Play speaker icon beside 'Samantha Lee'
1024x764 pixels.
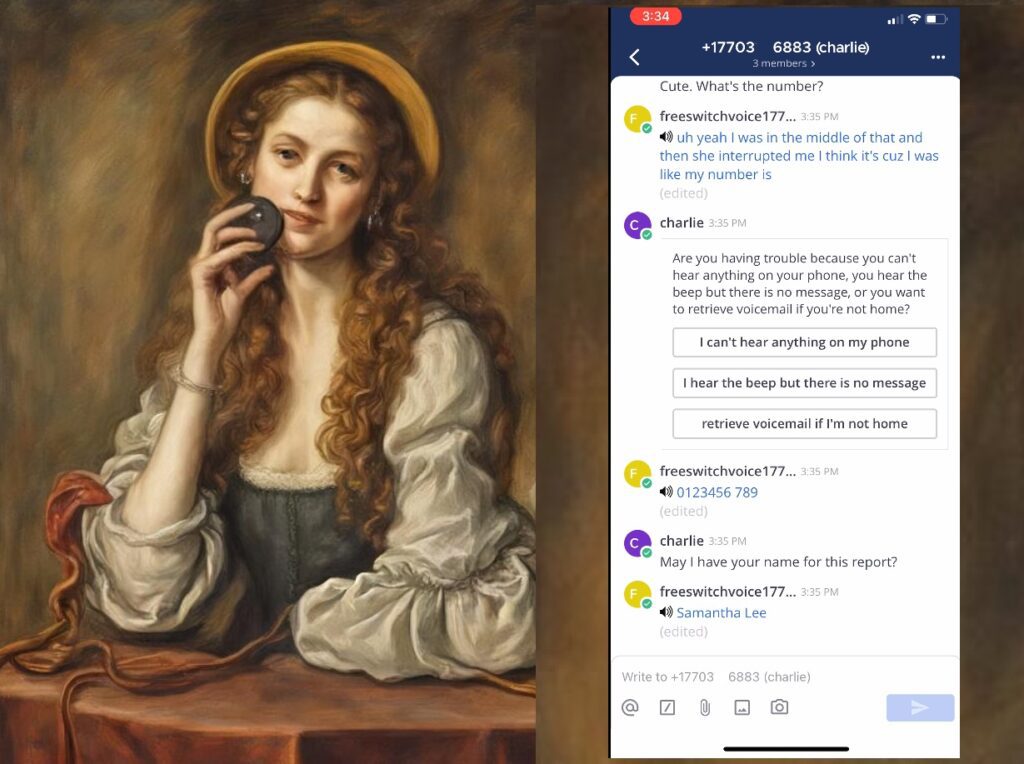666,612
